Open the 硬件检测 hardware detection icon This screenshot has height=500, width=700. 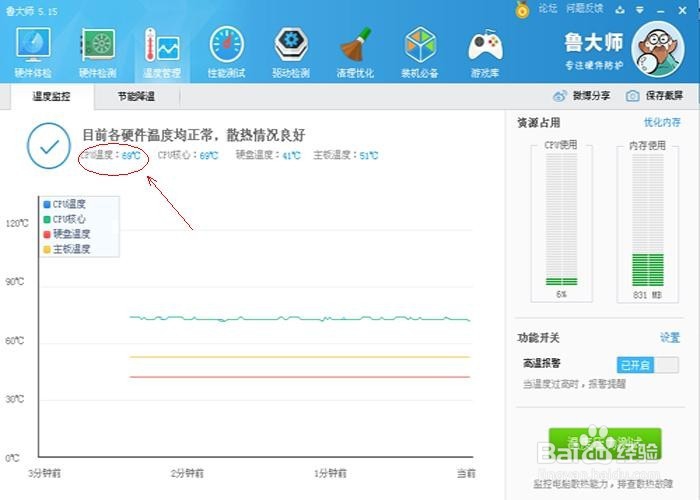98,53
